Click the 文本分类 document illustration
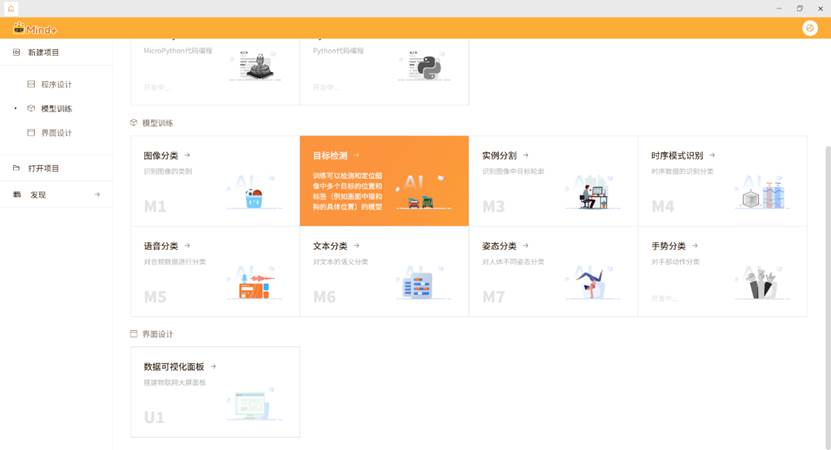The width and height of the screenshot is (831, 450). (x=416, y=286)
